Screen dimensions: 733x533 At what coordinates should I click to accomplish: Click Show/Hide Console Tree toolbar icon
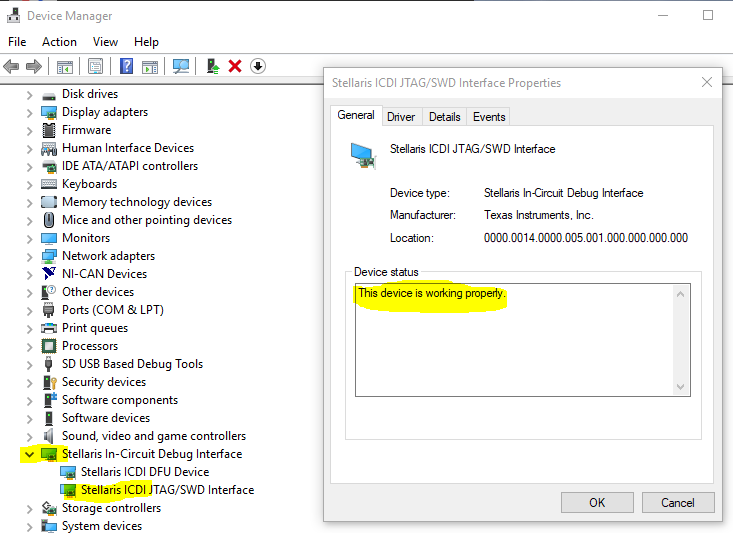point(65,66)
